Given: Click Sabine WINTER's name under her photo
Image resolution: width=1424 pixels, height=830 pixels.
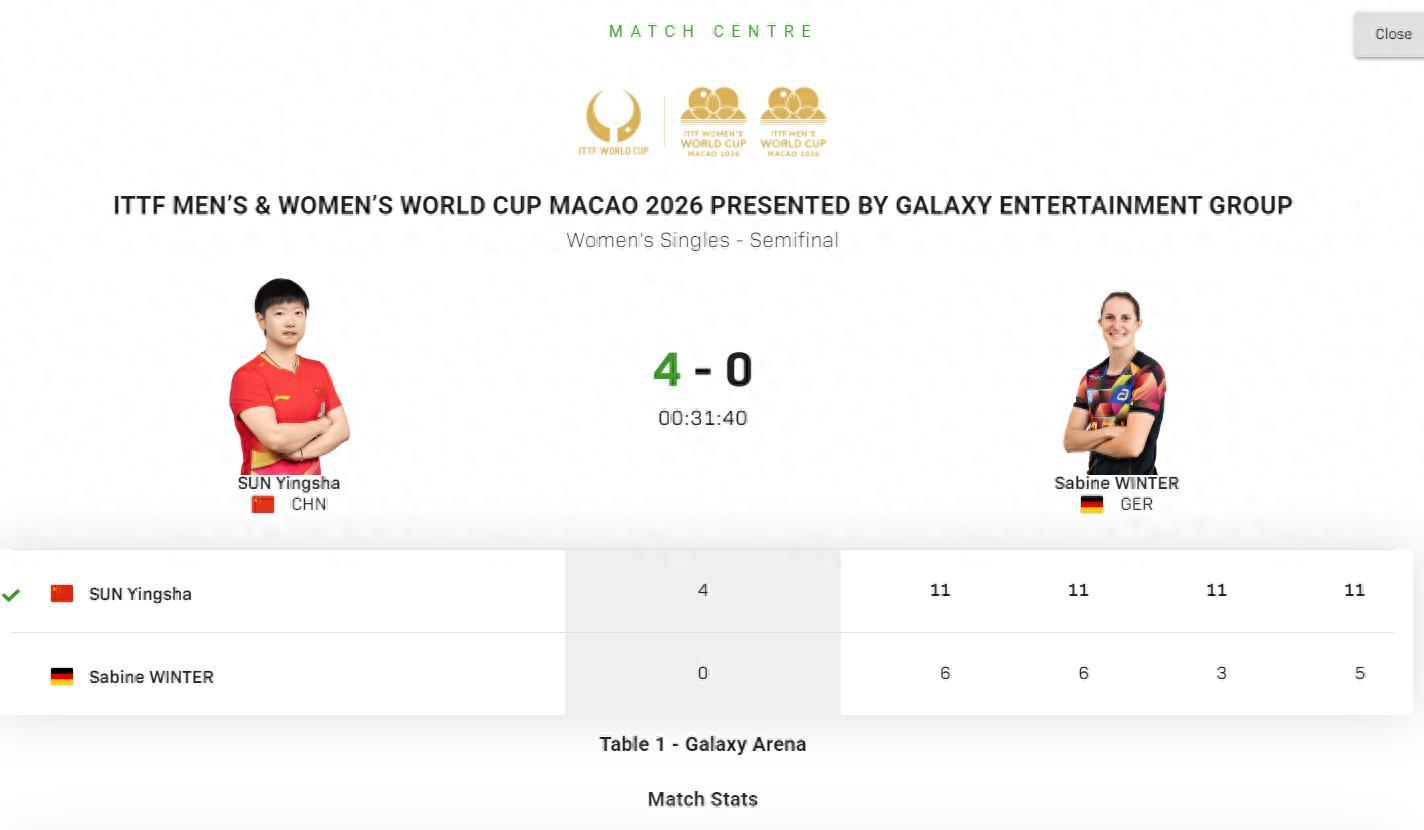Looking at the screenshot, I should coord(1116,483).
